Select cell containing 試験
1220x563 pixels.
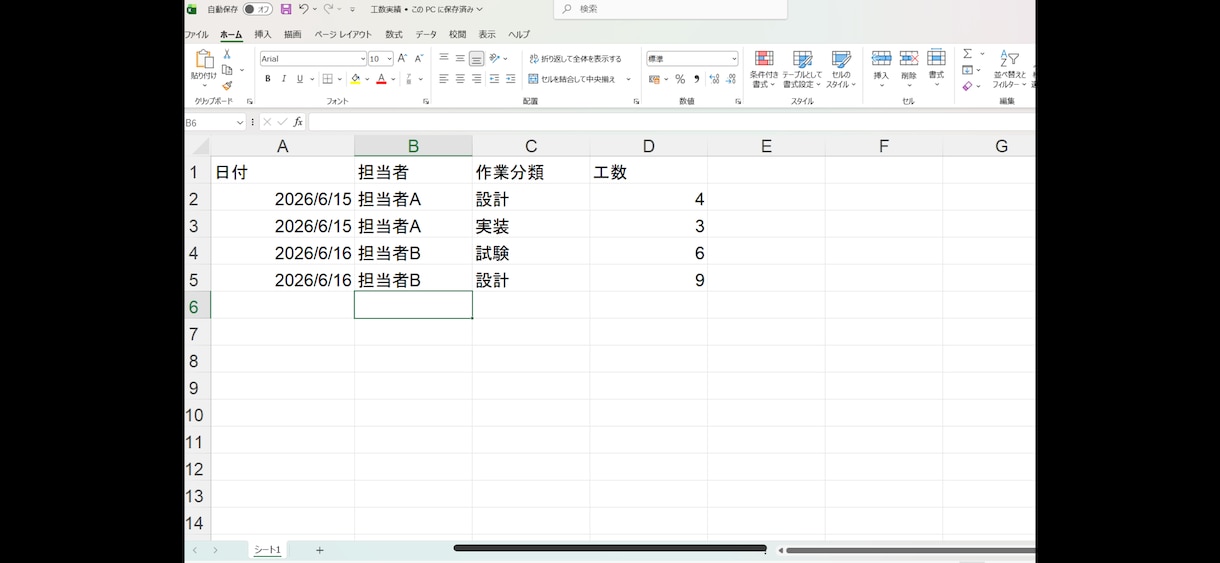[531, 253]
